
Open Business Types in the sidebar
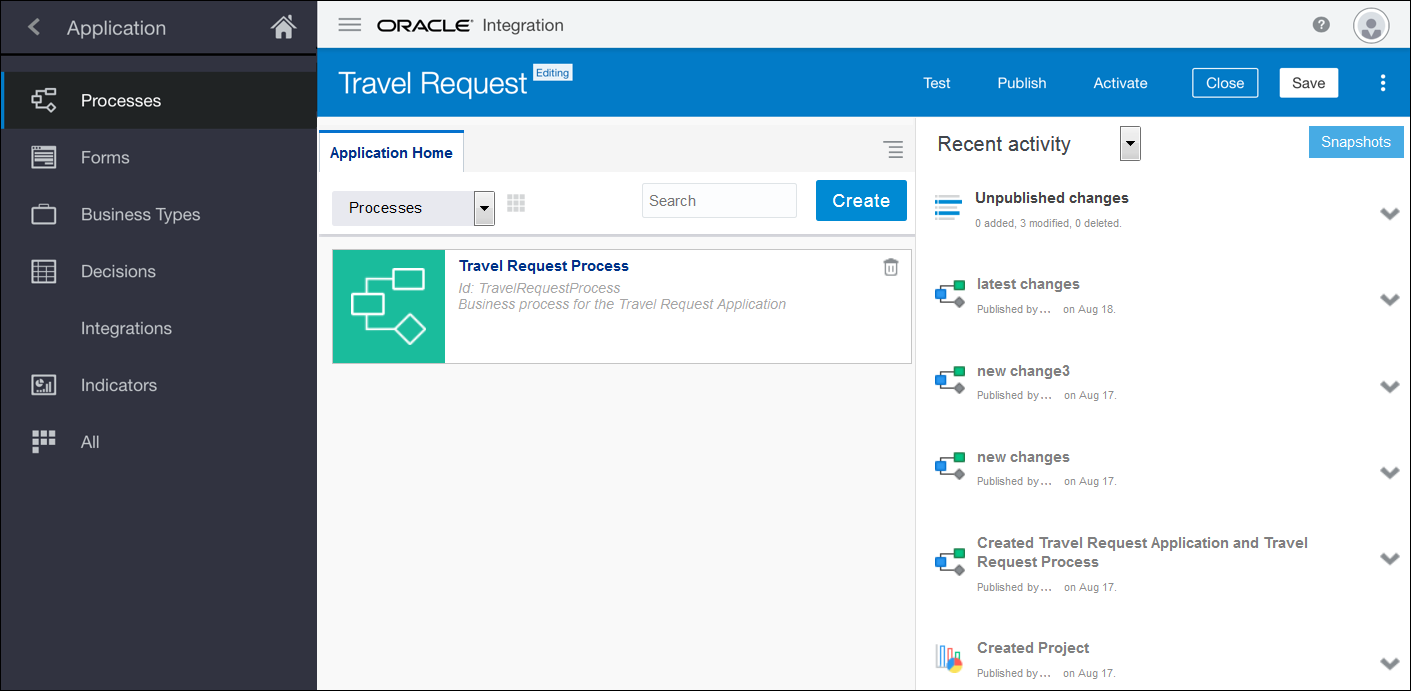159,214
